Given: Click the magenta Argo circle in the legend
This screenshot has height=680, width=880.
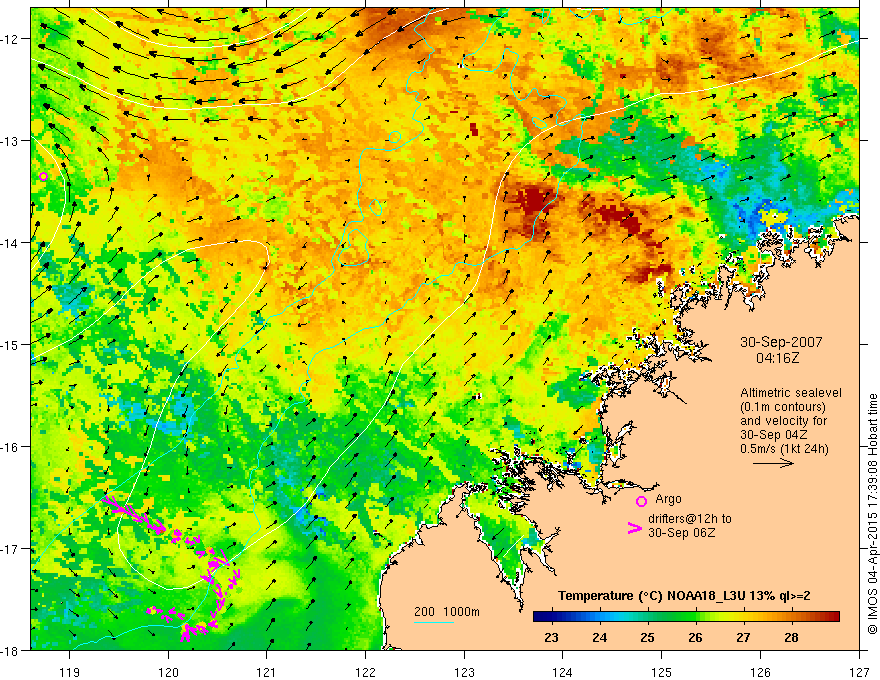Looking at the screenshot, I should click(641, 501).
